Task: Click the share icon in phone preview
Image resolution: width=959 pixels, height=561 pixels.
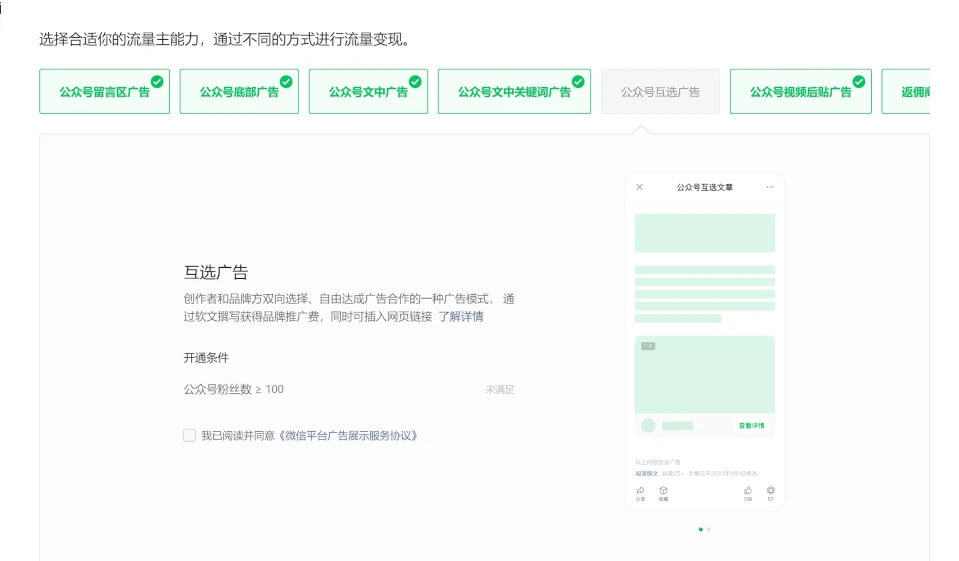Action: 640,490
